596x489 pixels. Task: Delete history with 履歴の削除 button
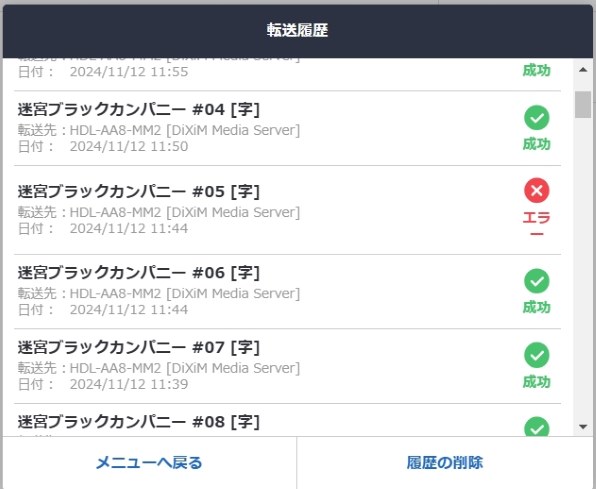tap(445, 463)
